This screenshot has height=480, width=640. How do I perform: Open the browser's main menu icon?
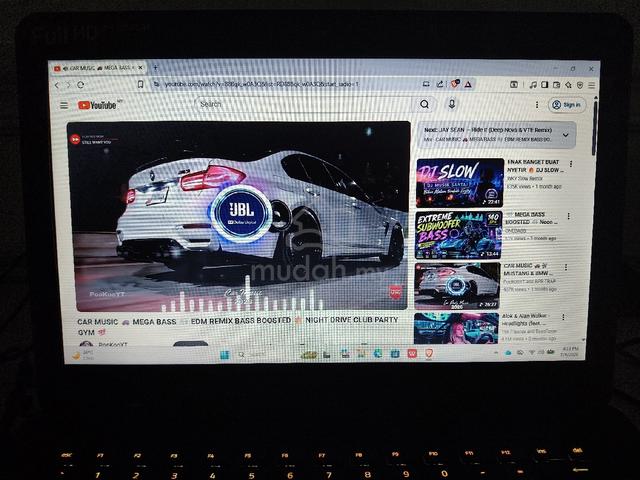click(x=591, y=85)
